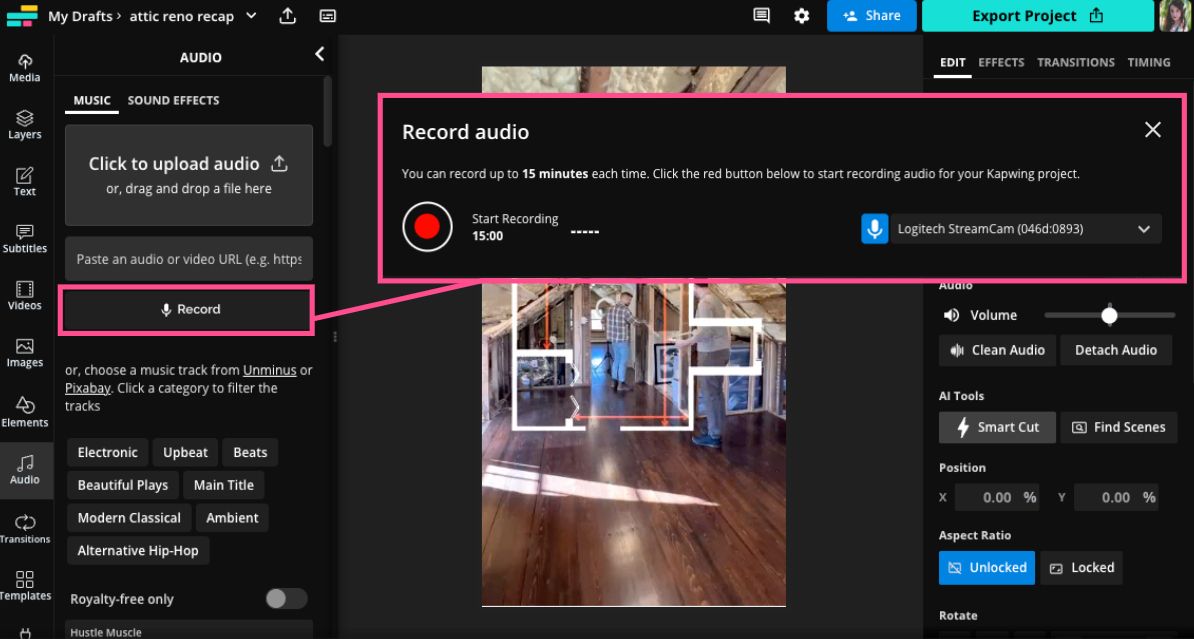
Task: Toggle the Royalty-free only switch
Action: point(286,598)
